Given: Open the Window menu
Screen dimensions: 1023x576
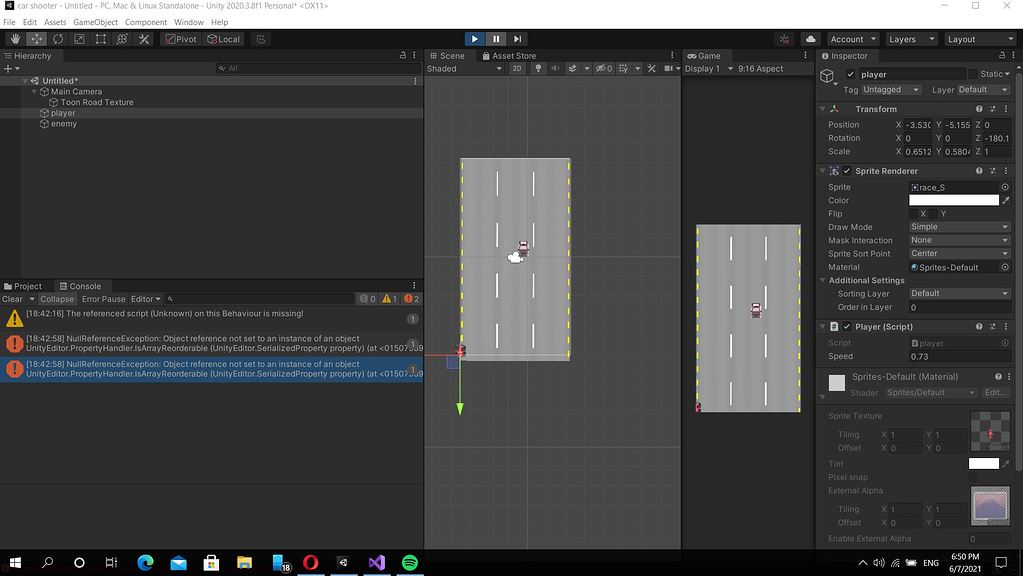Looking at the screenshot, I should [189, 22].
